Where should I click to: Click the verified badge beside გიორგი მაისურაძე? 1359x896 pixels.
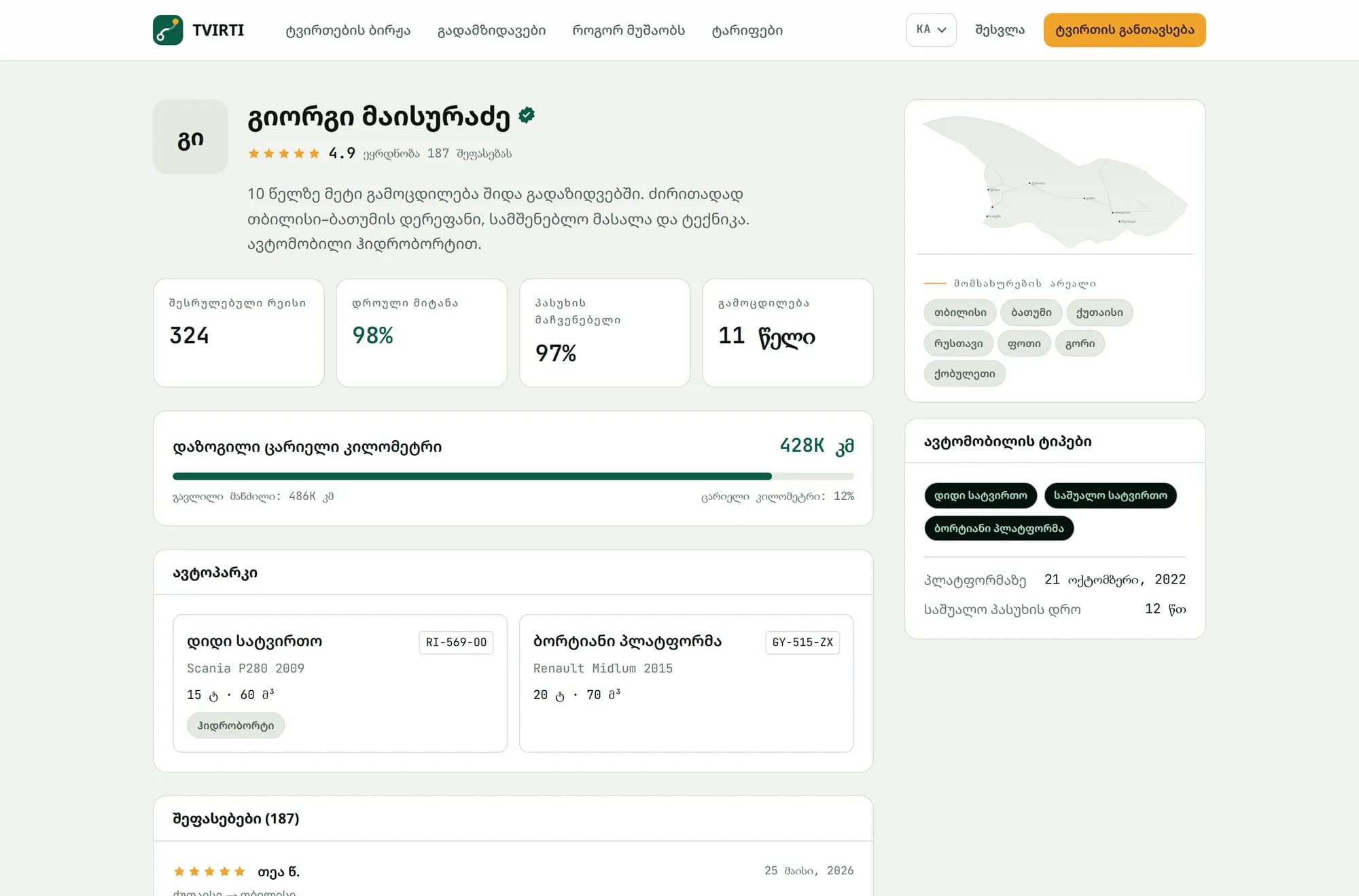click(x=527, y=115)
